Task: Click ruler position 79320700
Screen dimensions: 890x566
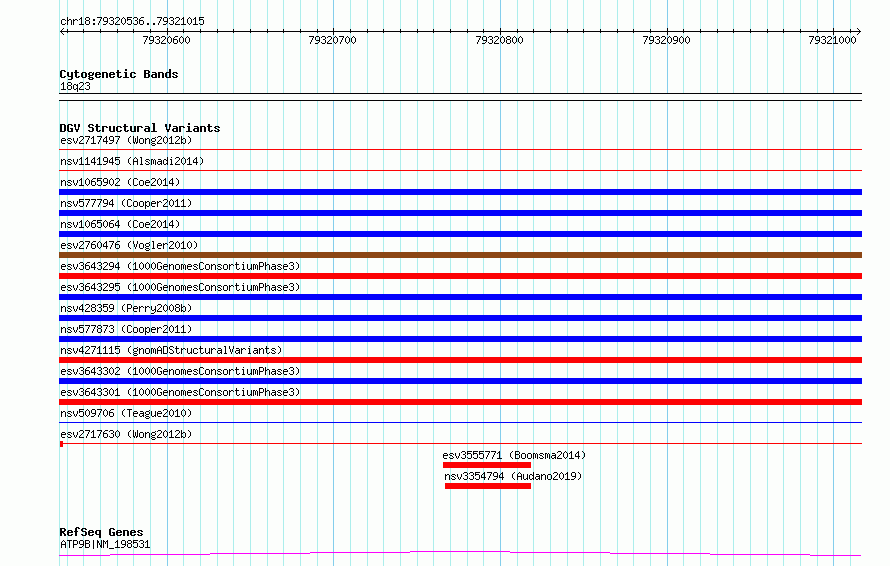Action: pyautogui.click(x=333, y=40)
